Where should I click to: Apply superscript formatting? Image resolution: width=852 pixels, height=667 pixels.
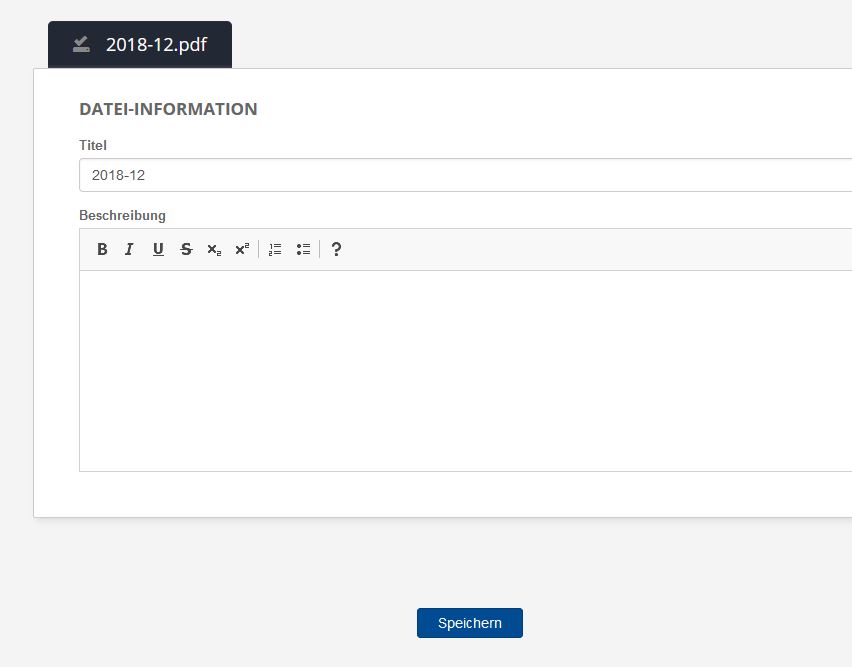click(242, 250)
